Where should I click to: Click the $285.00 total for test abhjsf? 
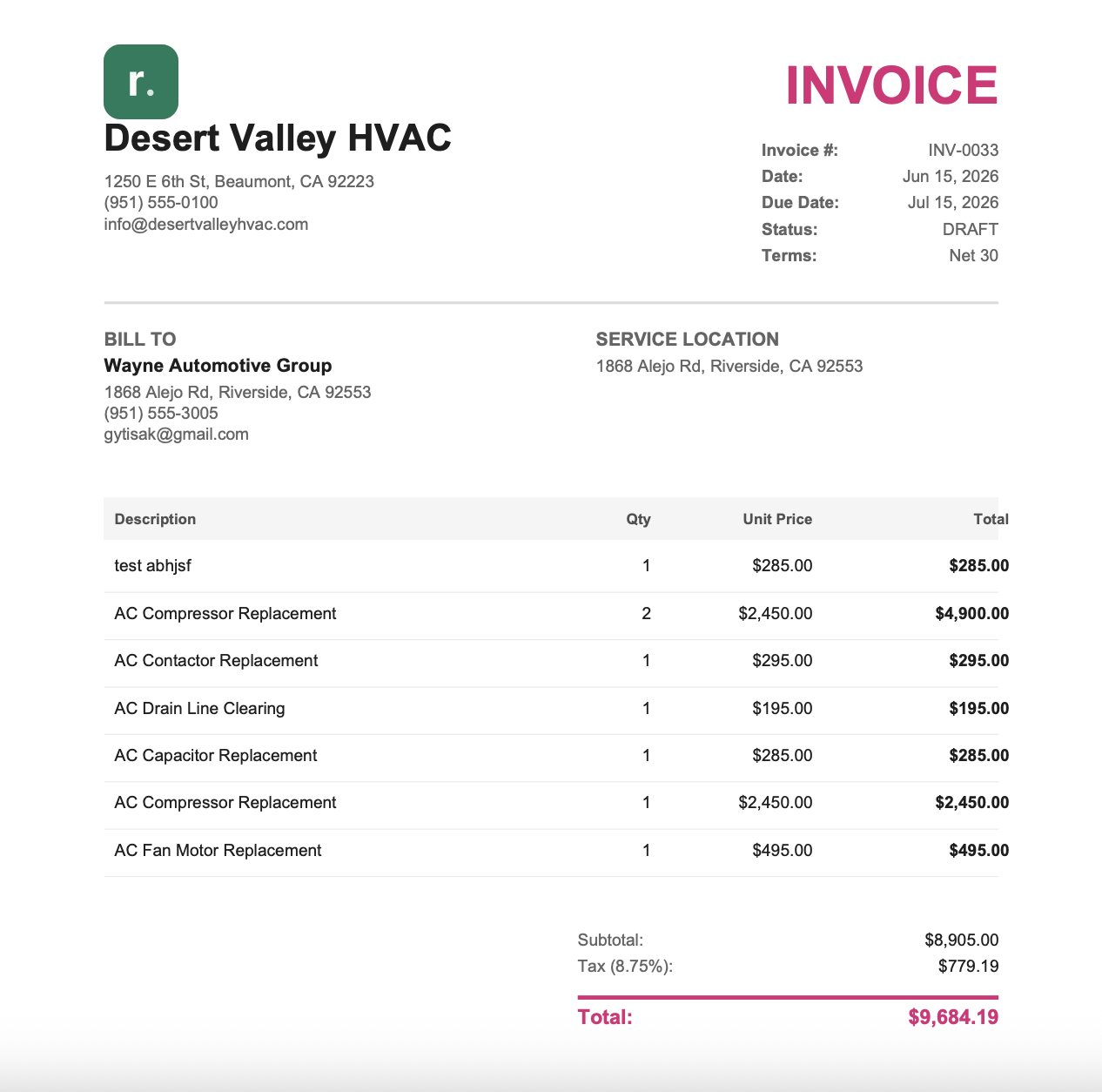[x=979, y=566]
